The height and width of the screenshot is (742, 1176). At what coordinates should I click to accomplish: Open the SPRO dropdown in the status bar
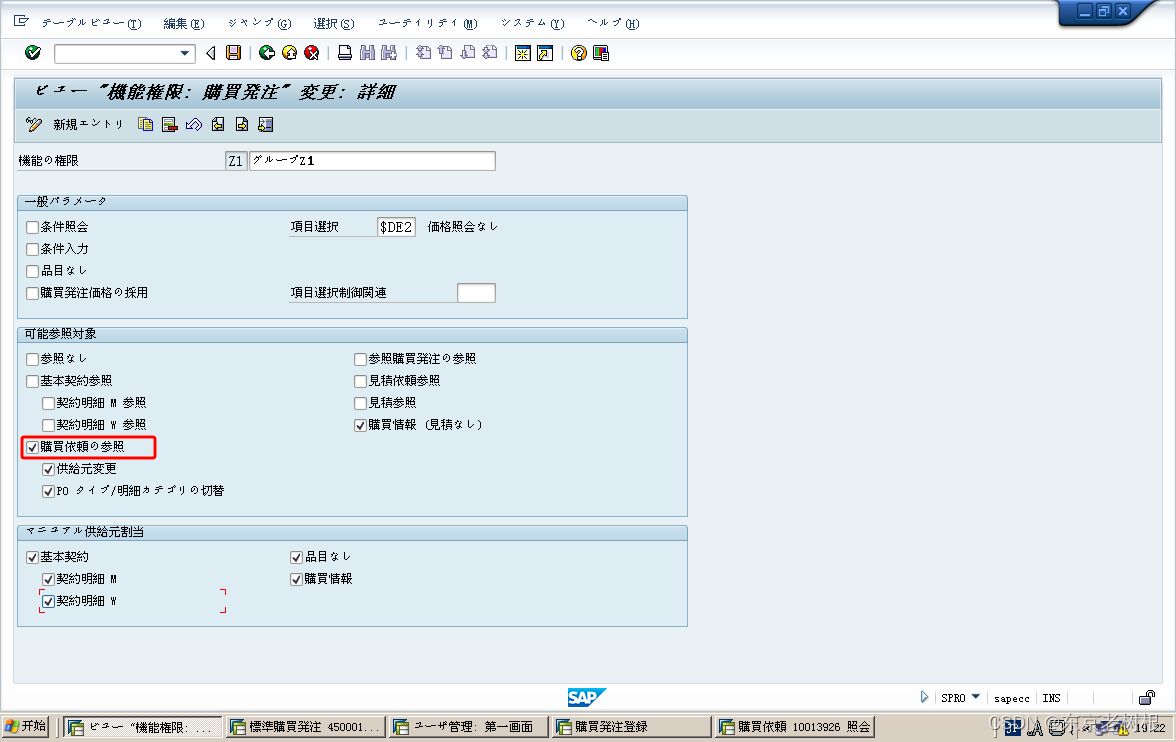[x=976, y=698]
